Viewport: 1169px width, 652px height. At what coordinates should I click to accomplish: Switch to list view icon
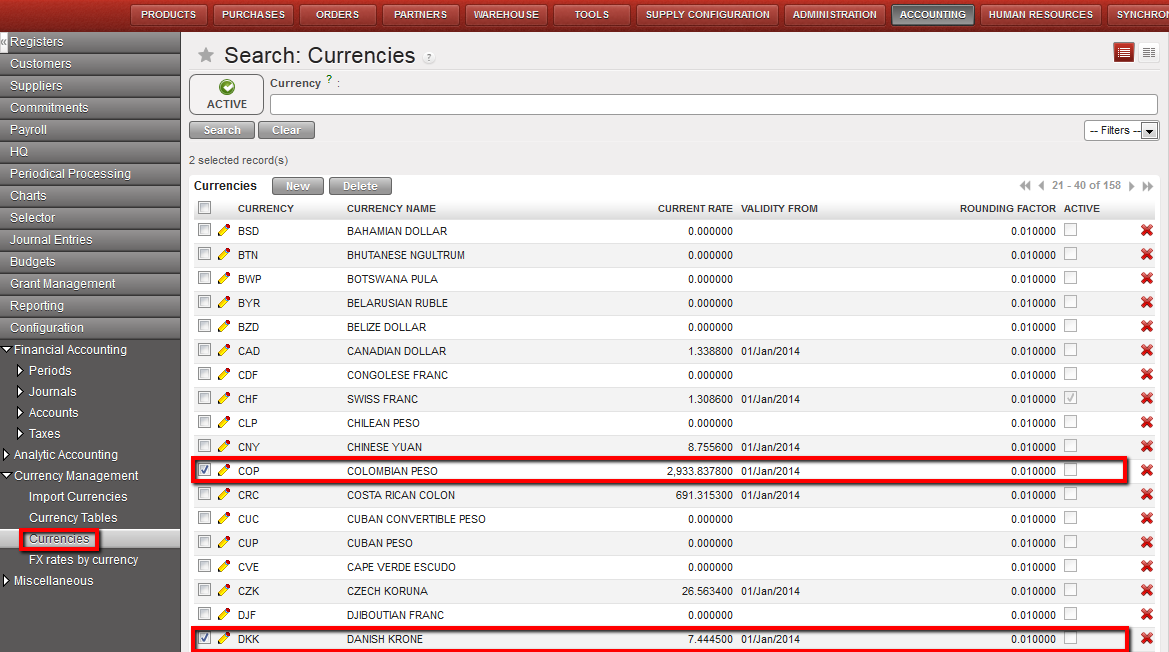(x=1124, y=53)
